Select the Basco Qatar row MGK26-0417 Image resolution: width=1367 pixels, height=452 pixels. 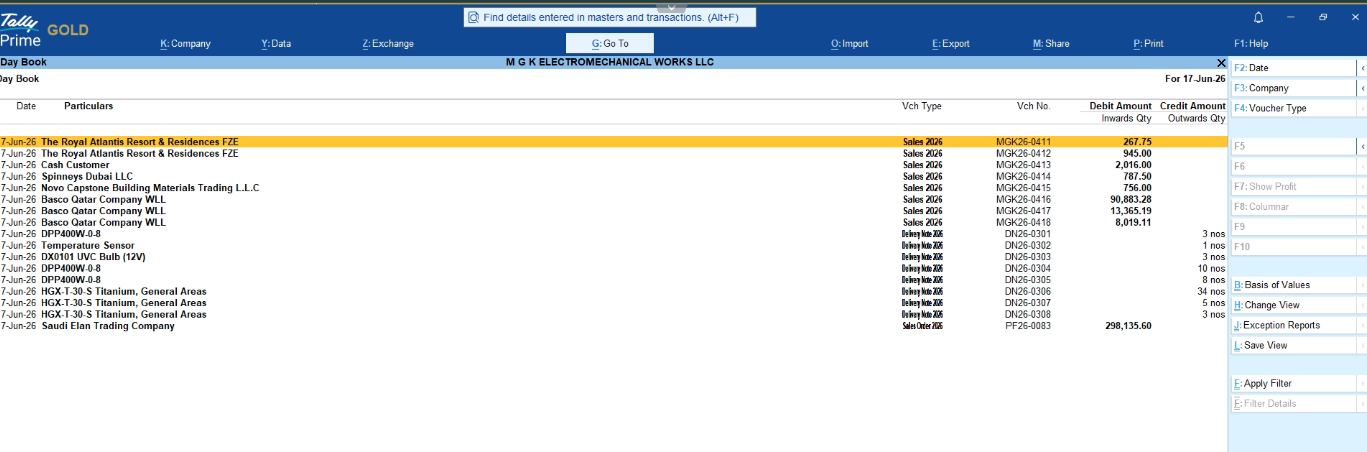click(x=613, y=211)
